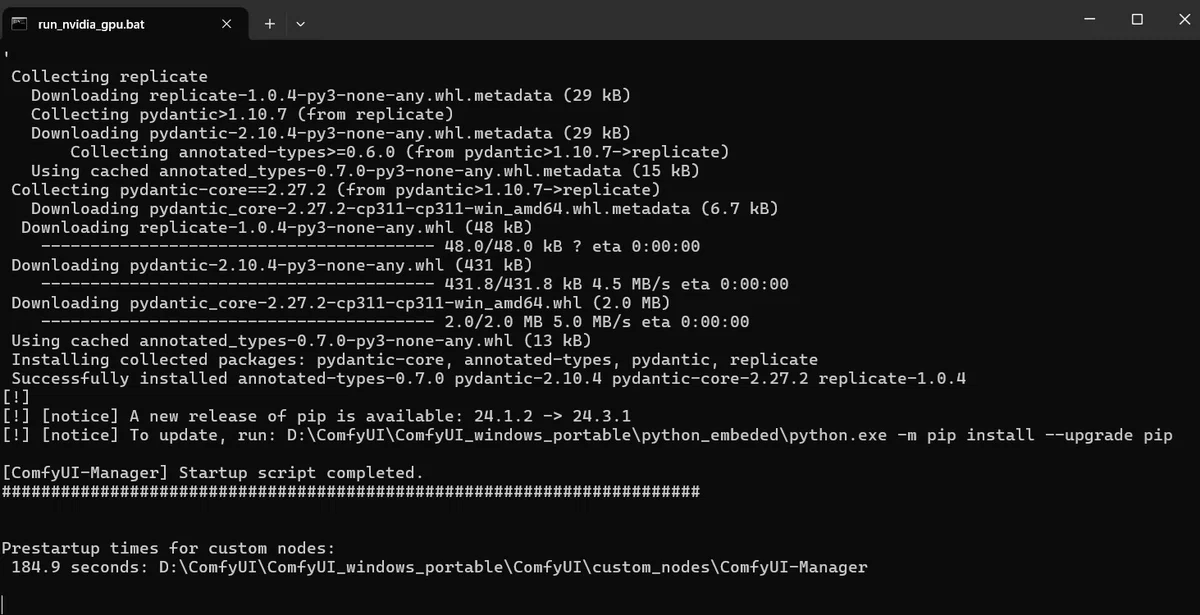This screenshot has width=1200, height=615.
Task: Close the run_nvidia_gpu.bat tab
Action: point(227,23)
